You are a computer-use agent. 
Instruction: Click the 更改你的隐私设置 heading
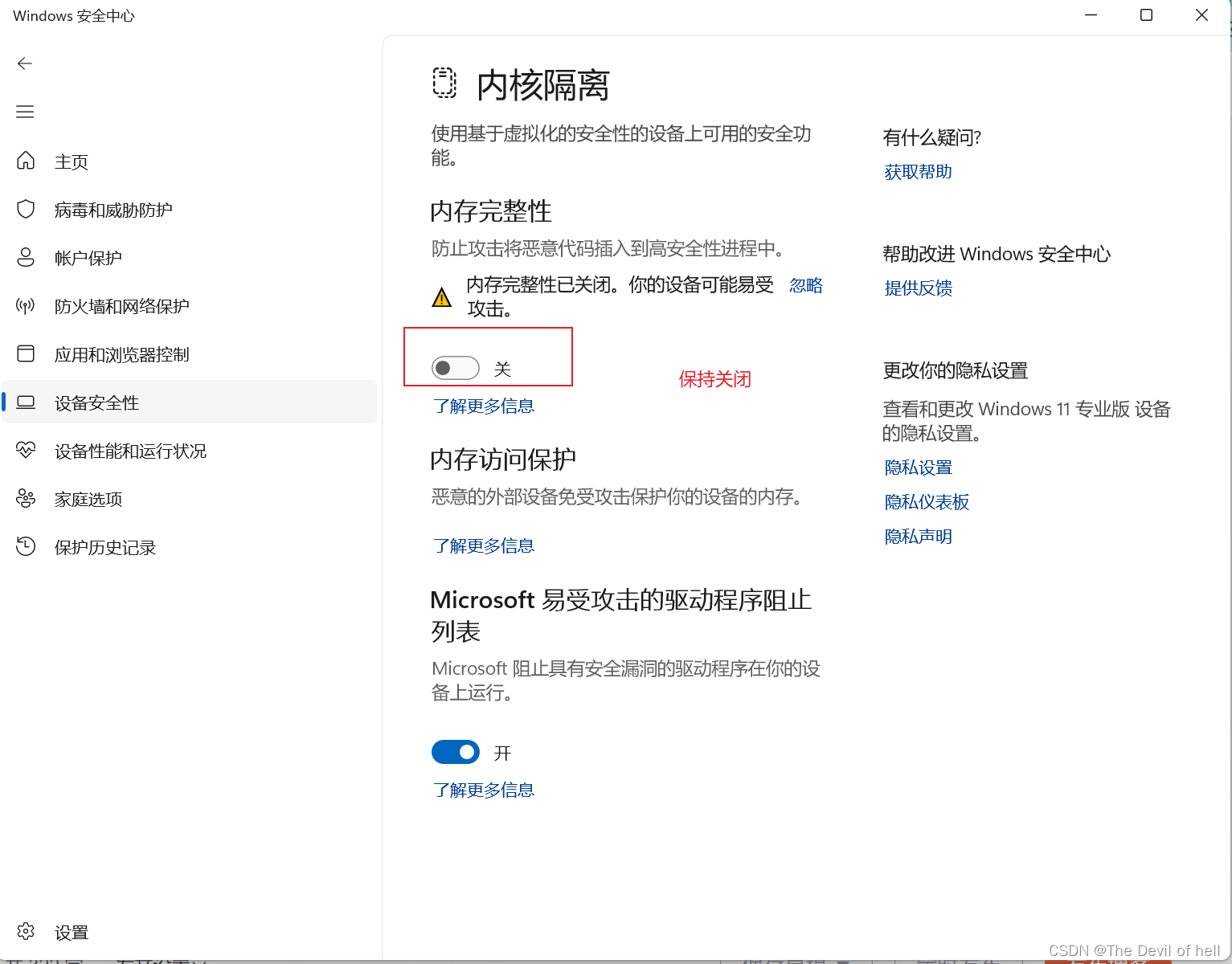point(956,370)
